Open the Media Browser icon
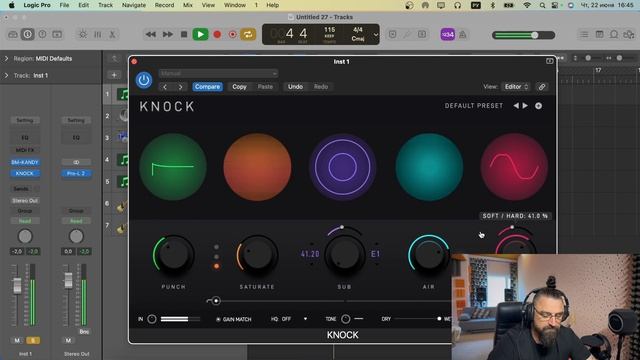The image size is (640, 360). [629, 35]
